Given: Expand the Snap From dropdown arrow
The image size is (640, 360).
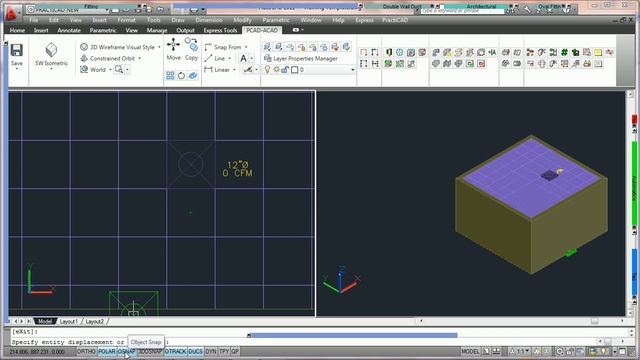Looking at the screenshot, I should click(x=246, y=47).
